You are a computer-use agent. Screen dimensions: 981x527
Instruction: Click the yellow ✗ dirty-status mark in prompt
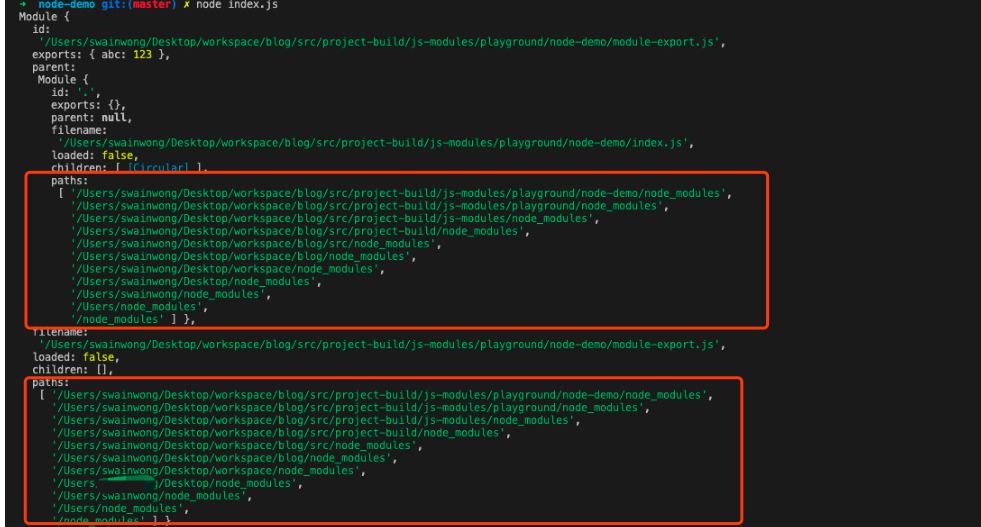186,5
